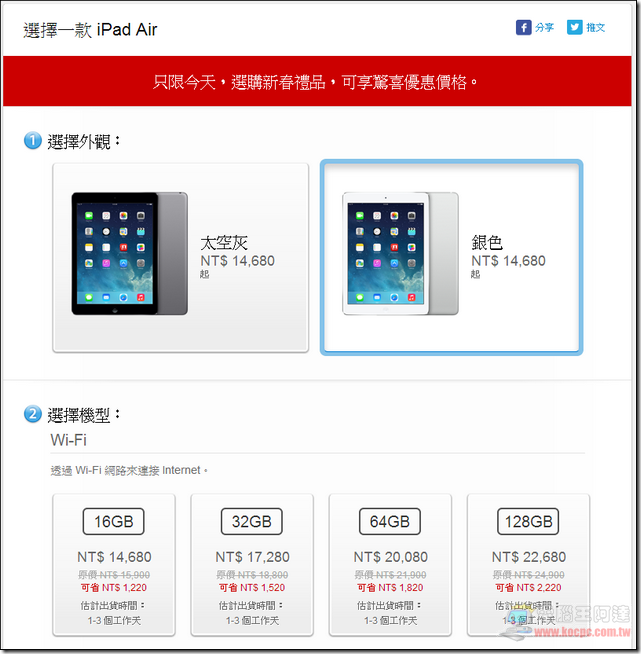This screenshot has height=654, width=641.
Task: Click the NT$ 22,680 price on 128GB card
Action: point(529,557)
